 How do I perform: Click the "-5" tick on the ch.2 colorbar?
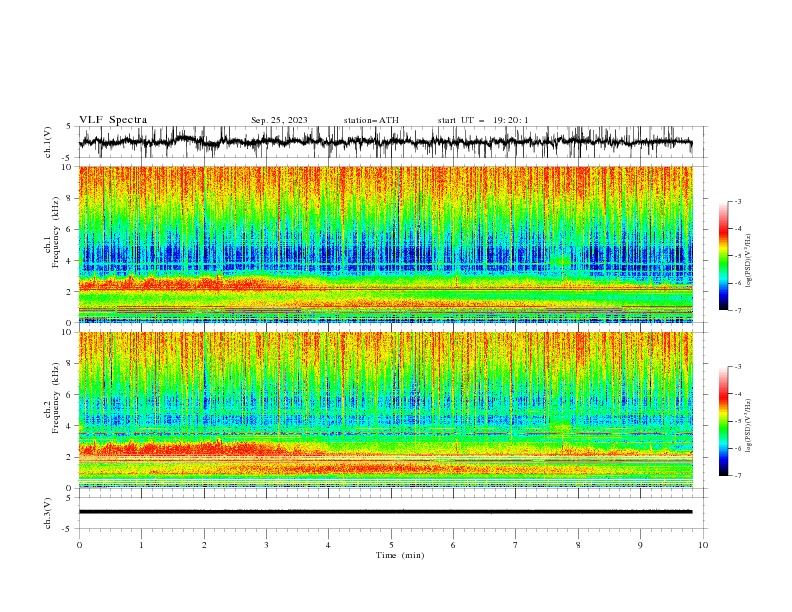[738, 421]
